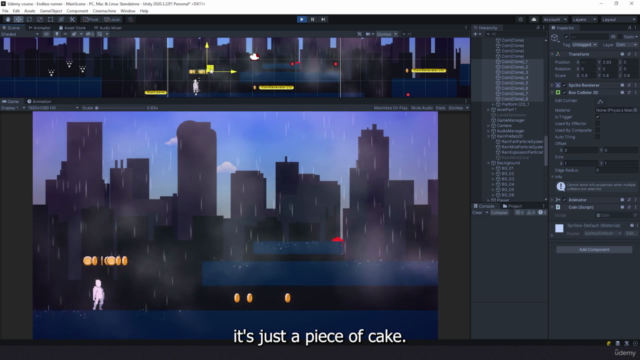Lock the Hierarchy panel

(x=538, y=27)
